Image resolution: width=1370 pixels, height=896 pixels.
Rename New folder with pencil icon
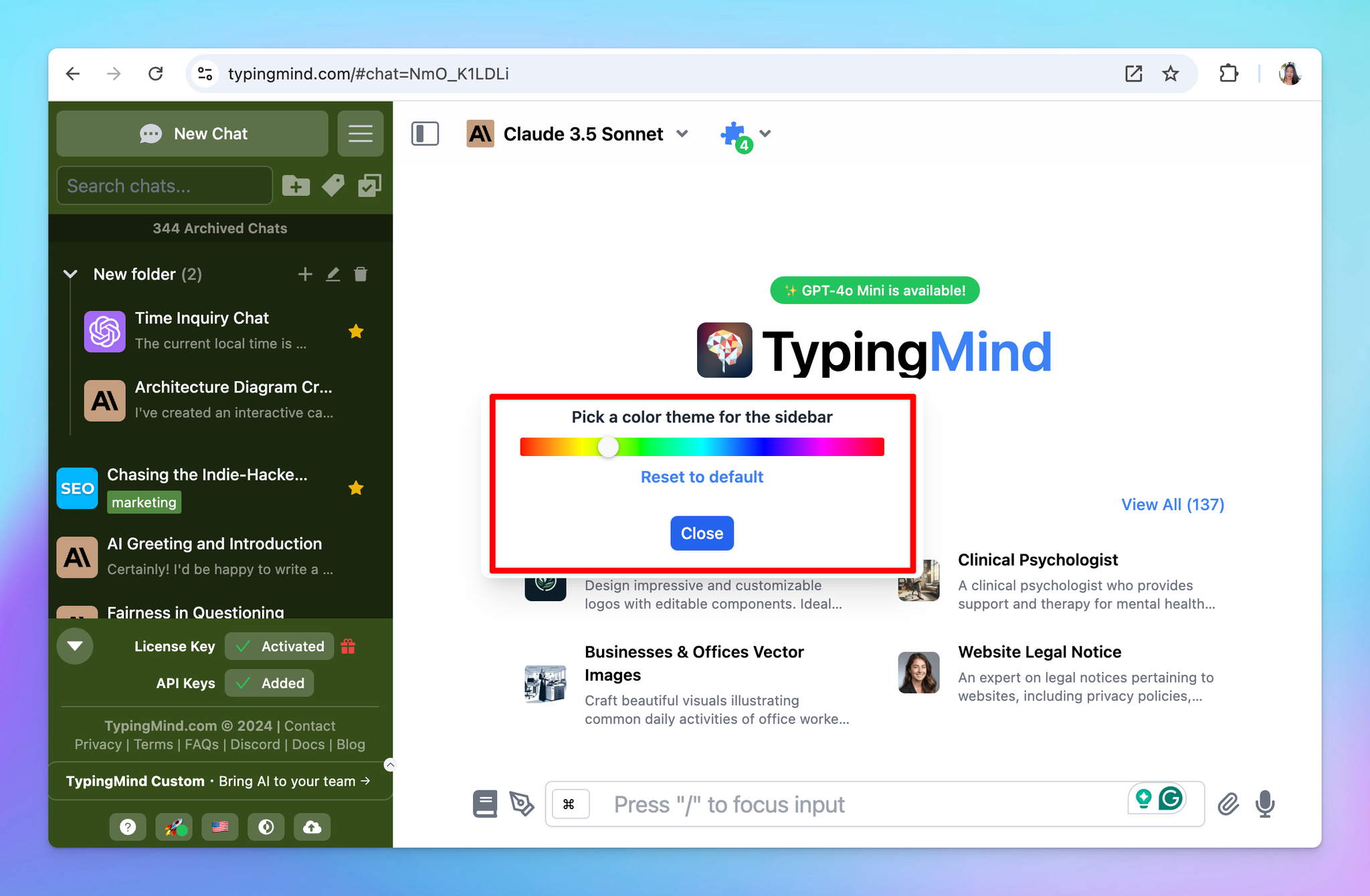click(333, 274)
